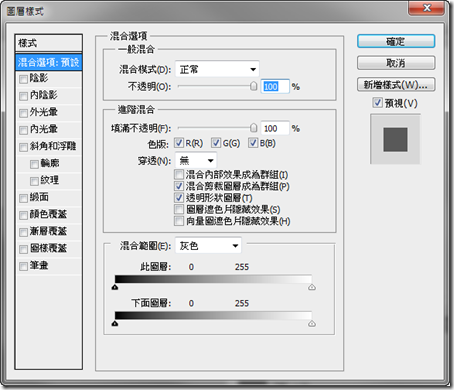Open the 筆畫 settings page
This screenshot has width=454, height=390.
coord(39,265)
